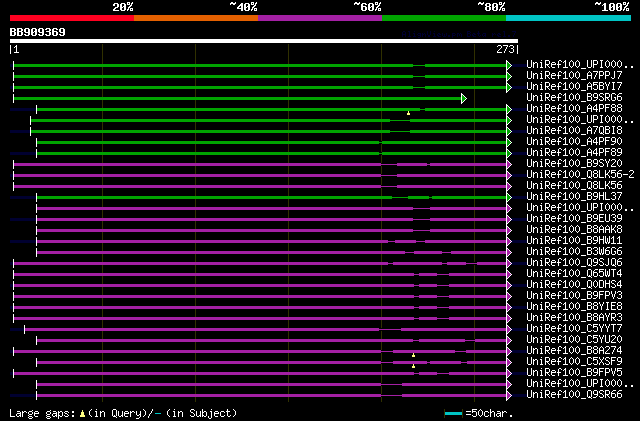The width and height of the screenshot is (640, 421).
Task: Click the BB909369 query name
Action: click(38, 32)
